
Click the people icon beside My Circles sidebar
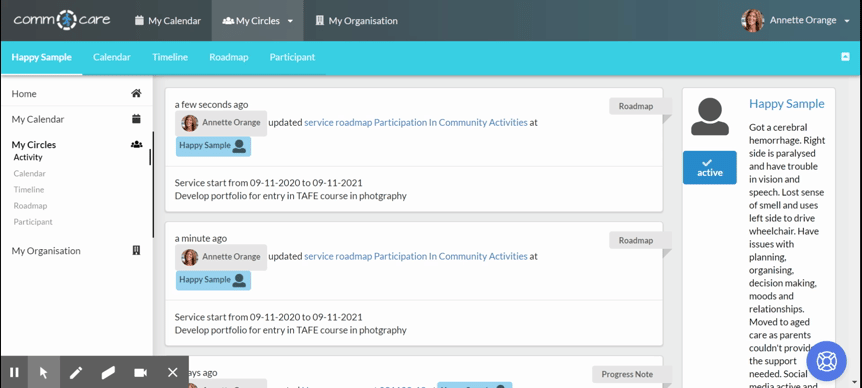coord(136,145)
